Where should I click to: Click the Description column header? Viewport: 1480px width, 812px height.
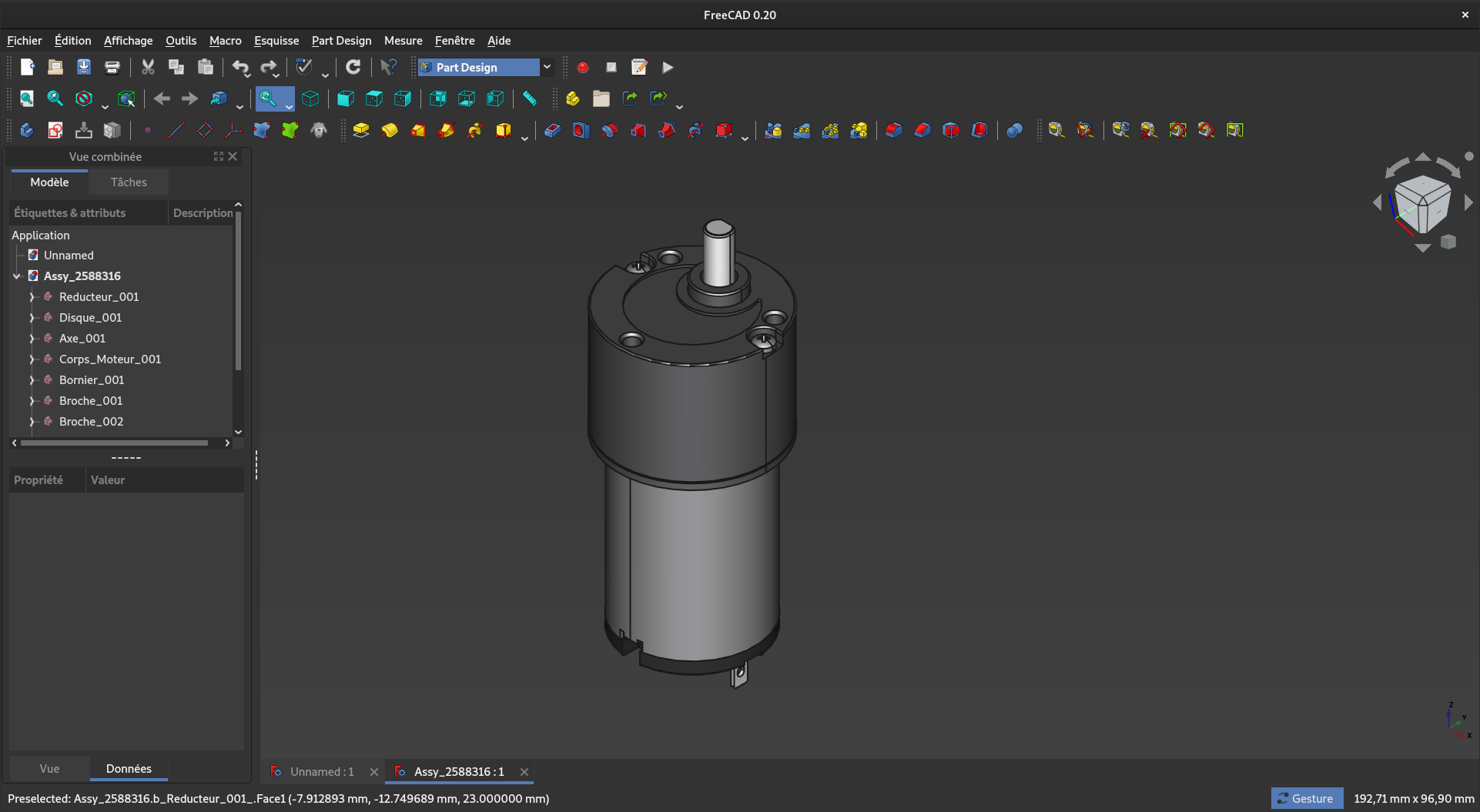coord(203,213)
